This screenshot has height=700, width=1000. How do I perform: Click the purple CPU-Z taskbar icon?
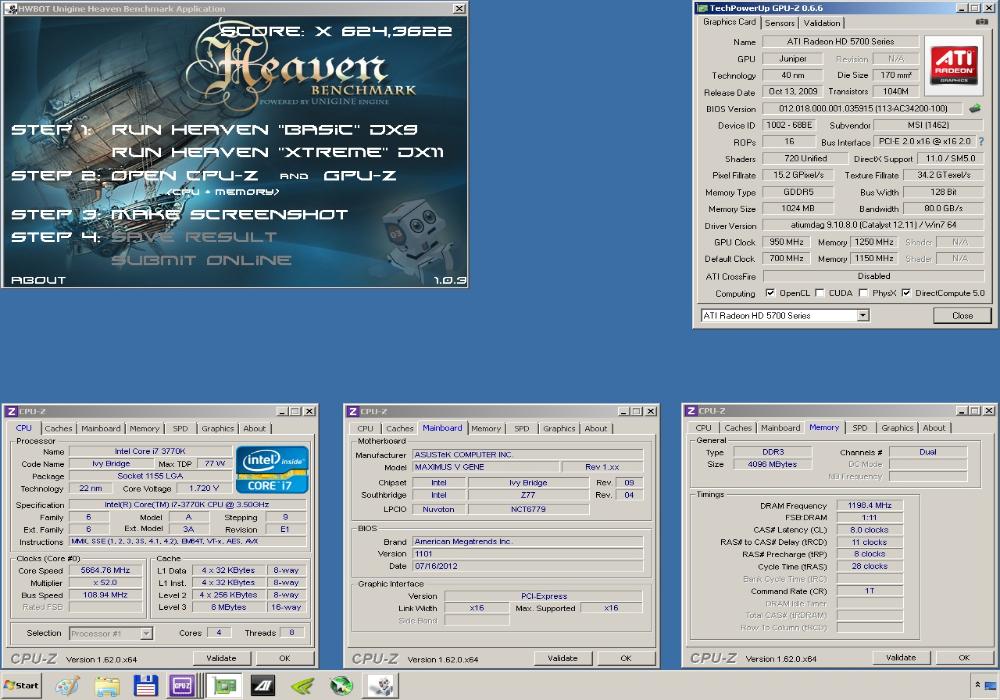(182, 686)
